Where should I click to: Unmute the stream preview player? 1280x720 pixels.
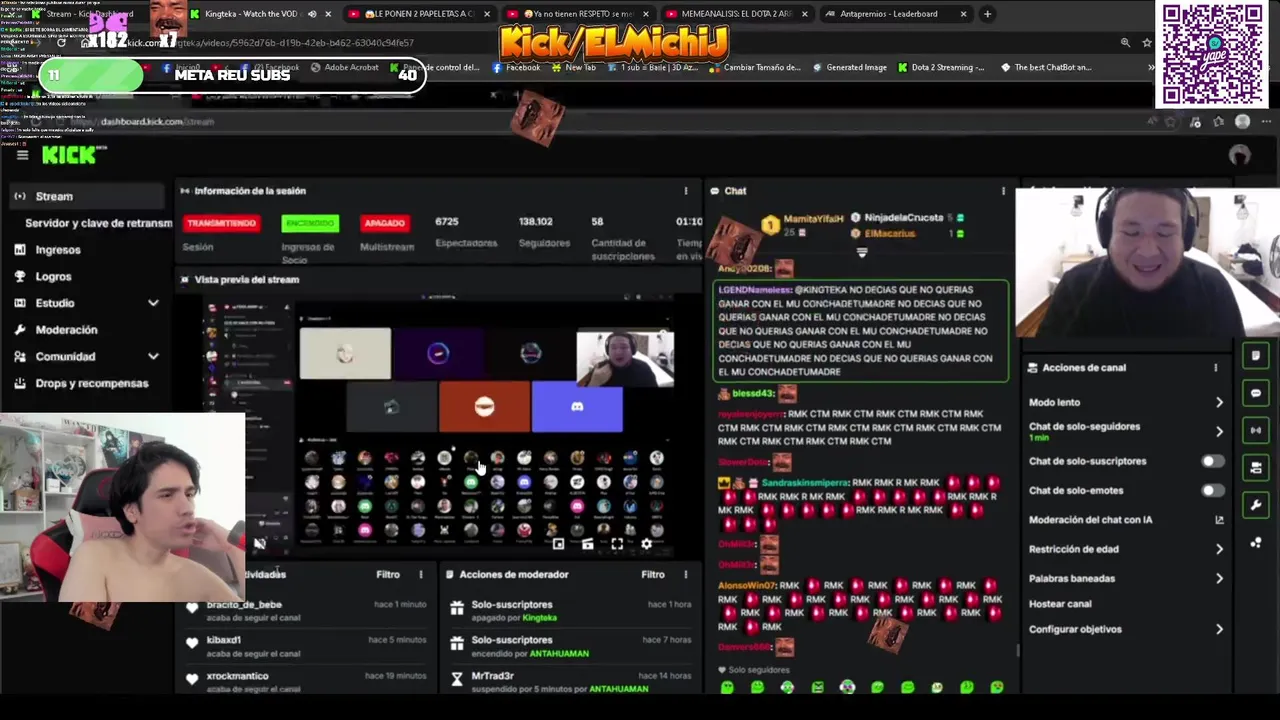coord(260,544)
